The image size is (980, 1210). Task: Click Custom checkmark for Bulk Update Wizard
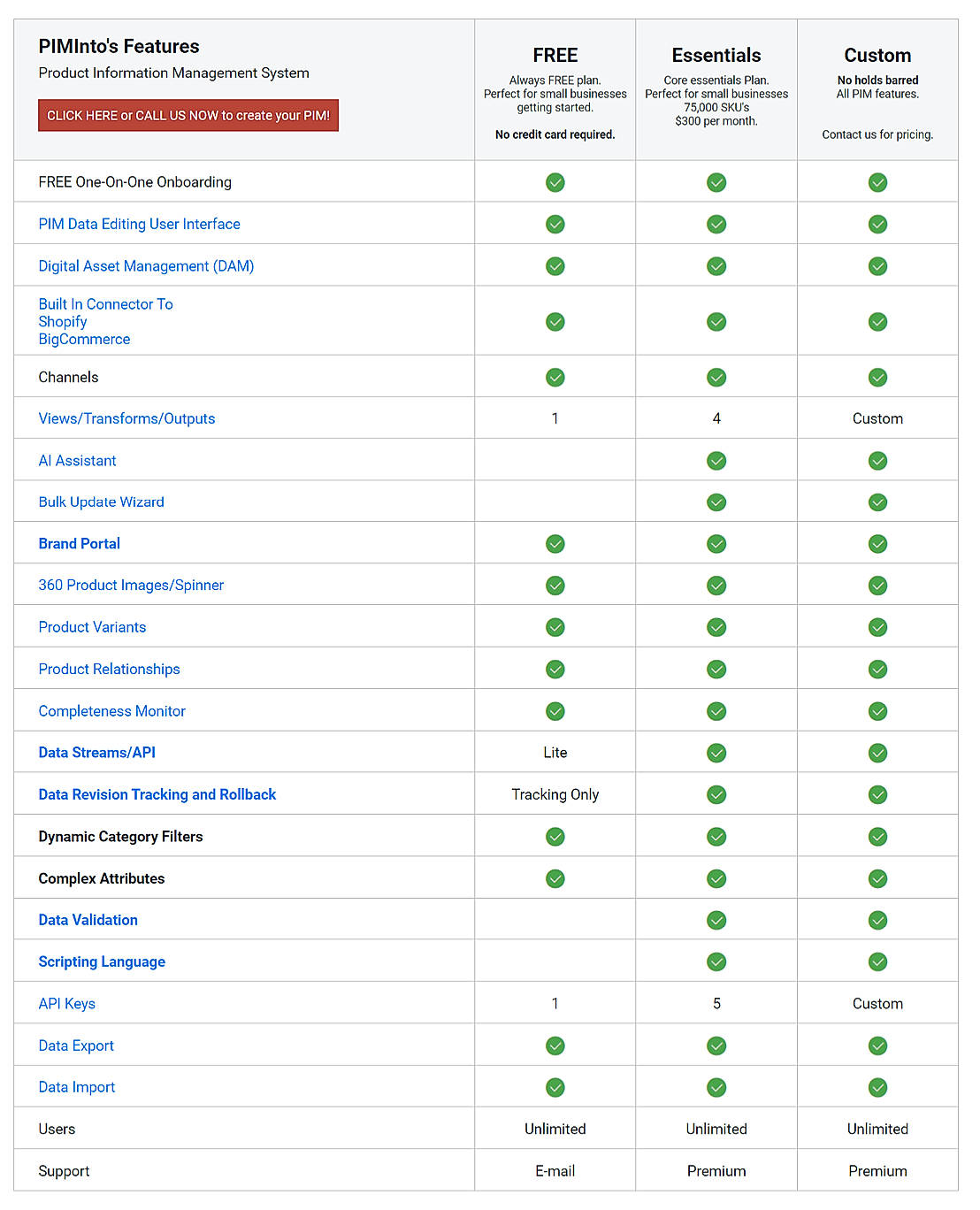pos(877,502)
